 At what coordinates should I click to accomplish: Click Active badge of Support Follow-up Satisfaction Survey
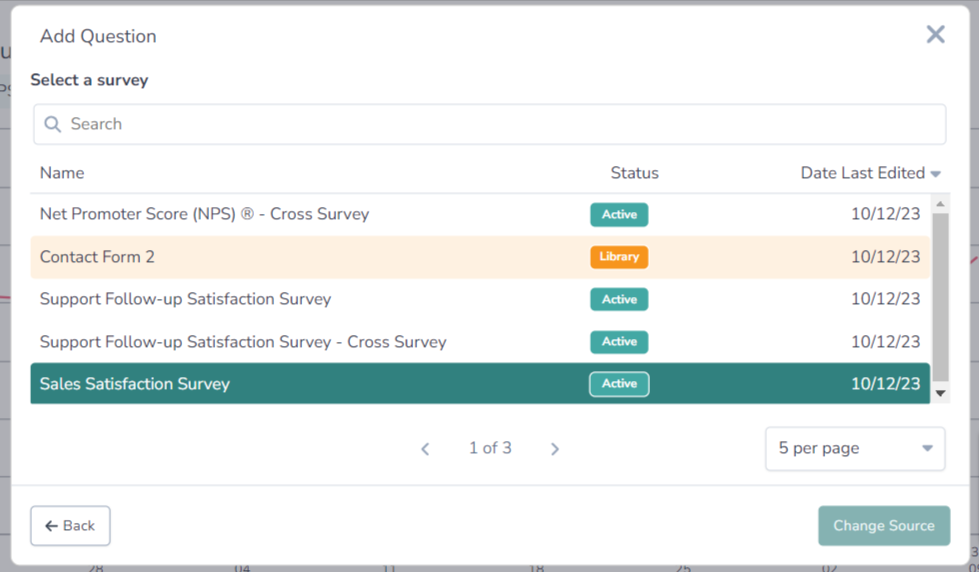tap(619, 299)
